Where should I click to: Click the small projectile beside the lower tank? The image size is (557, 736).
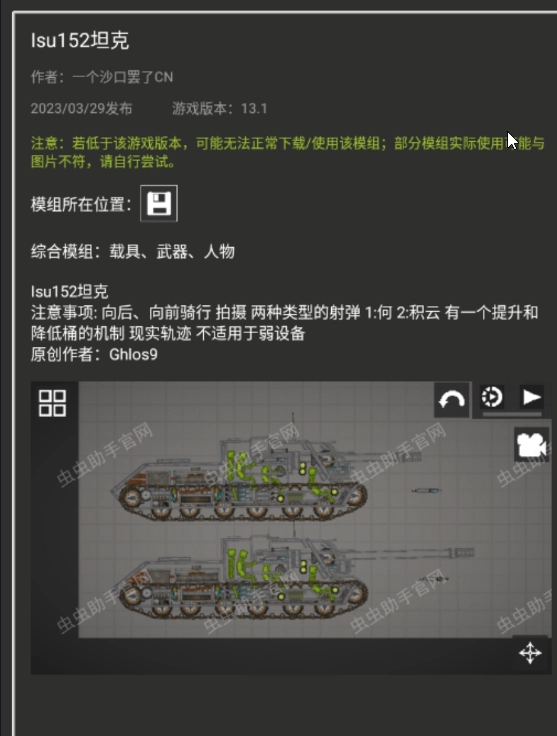[x=435, y=579]
